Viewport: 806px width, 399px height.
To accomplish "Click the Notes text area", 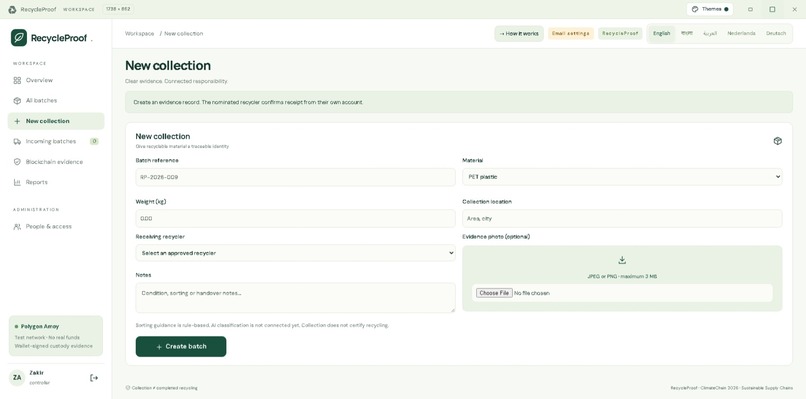I will point(295,298).
